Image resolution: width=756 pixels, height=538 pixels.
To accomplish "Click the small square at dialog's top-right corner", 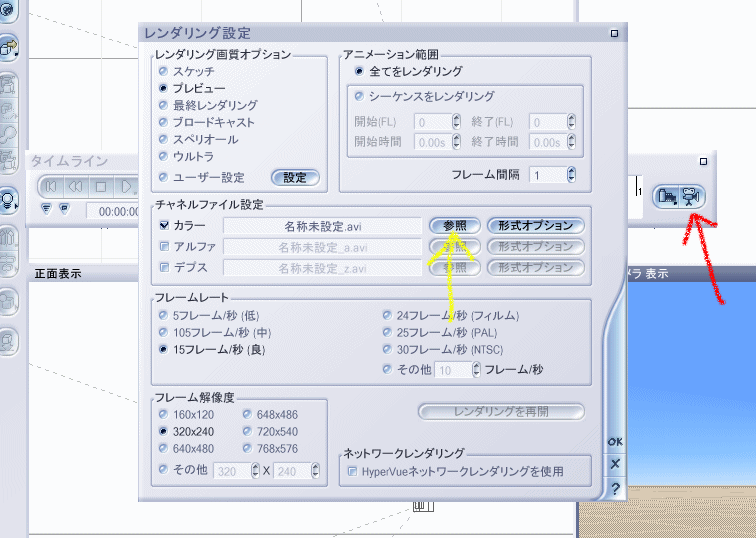I will coord(614,33).
